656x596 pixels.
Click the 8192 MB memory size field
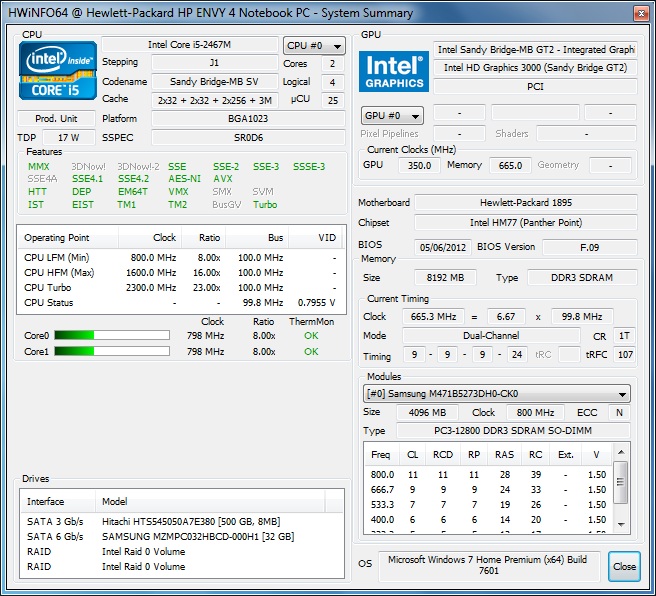pos(445,278)
